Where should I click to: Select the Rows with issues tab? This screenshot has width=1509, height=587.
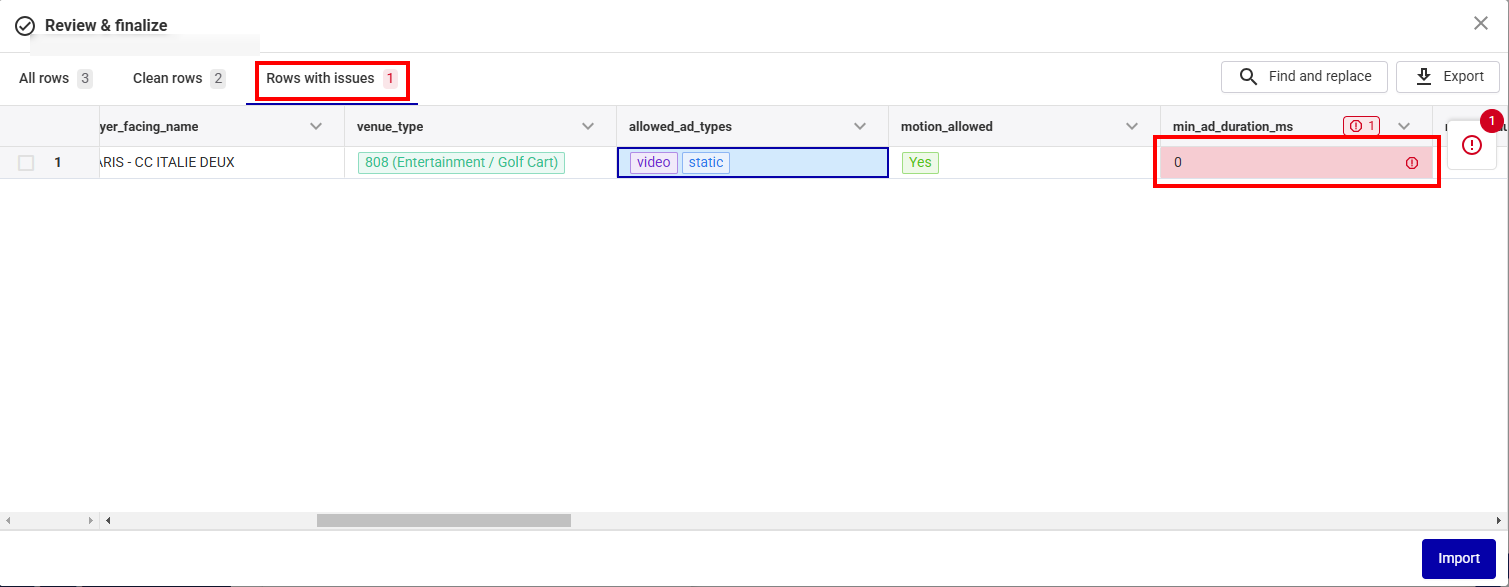coord(331,78)
